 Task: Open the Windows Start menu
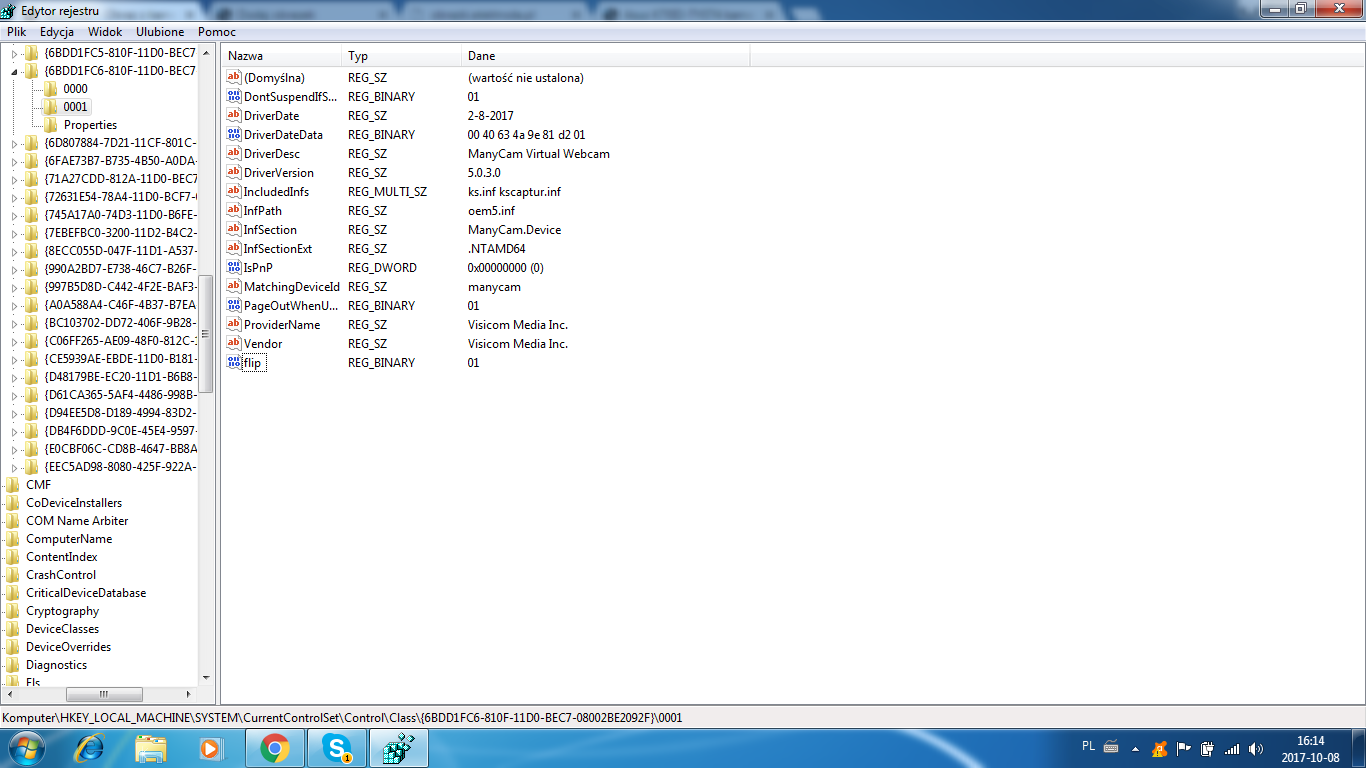point(26,748)
